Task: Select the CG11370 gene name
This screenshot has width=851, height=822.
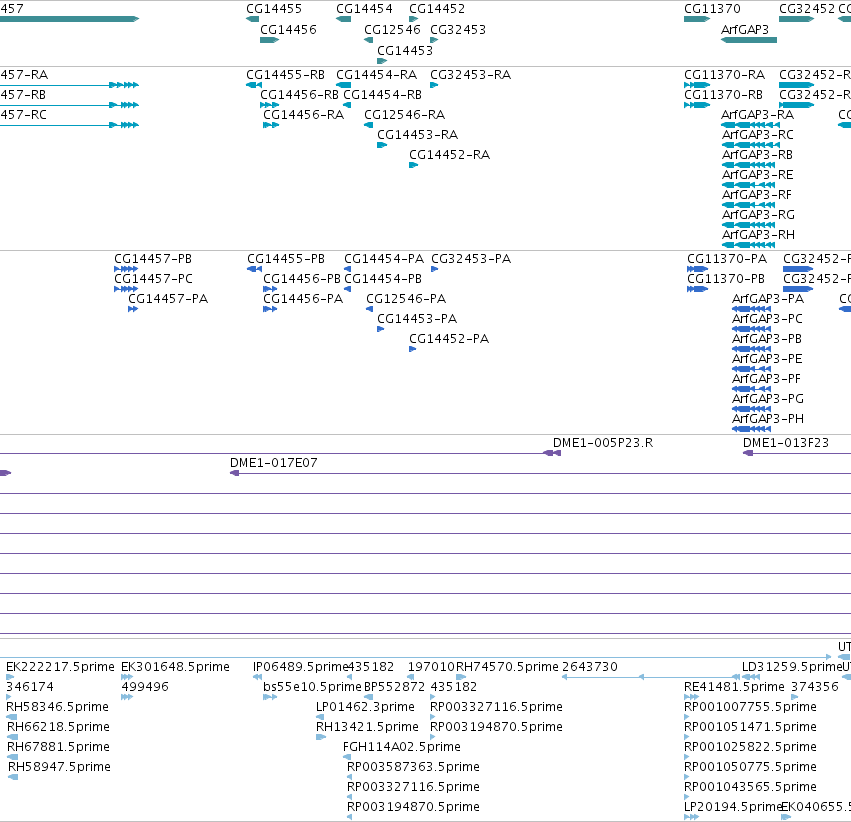Action: (712, 9)
